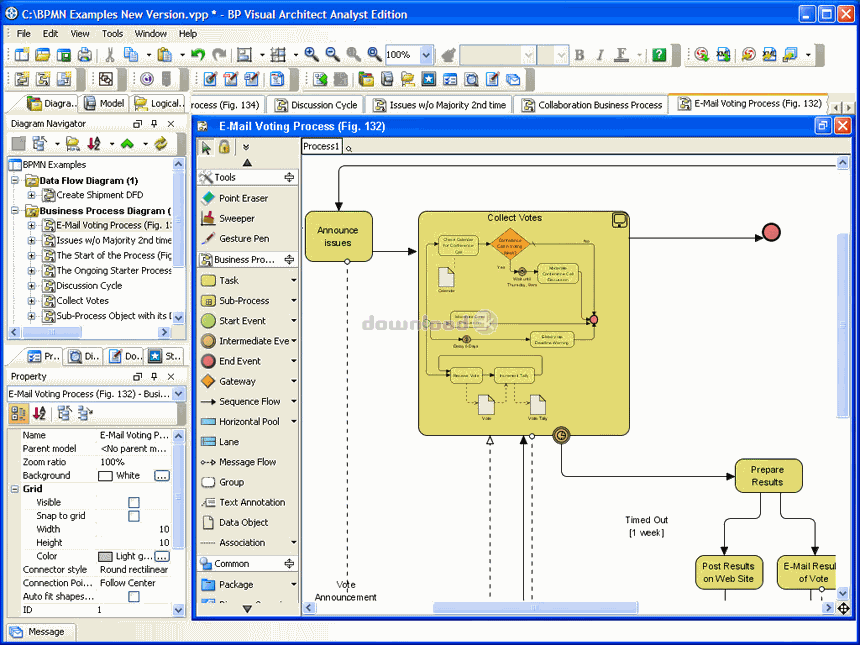Toggle alphabetical sort in Property pane
The height and width of the screenshot is (645, 860).
(x=39, y=413)
